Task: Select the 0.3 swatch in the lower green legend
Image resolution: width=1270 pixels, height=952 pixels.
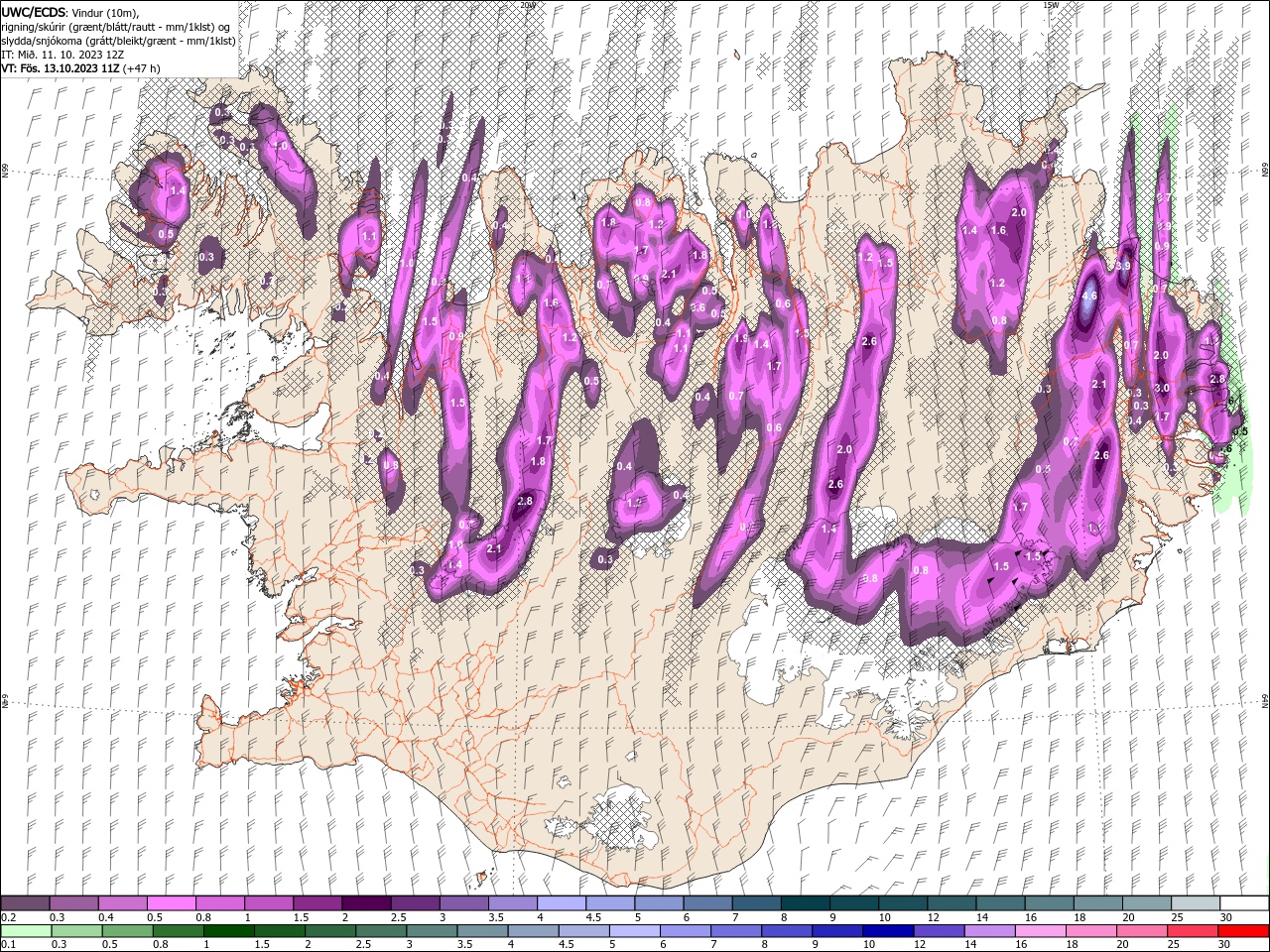Action: pos(76,931)
